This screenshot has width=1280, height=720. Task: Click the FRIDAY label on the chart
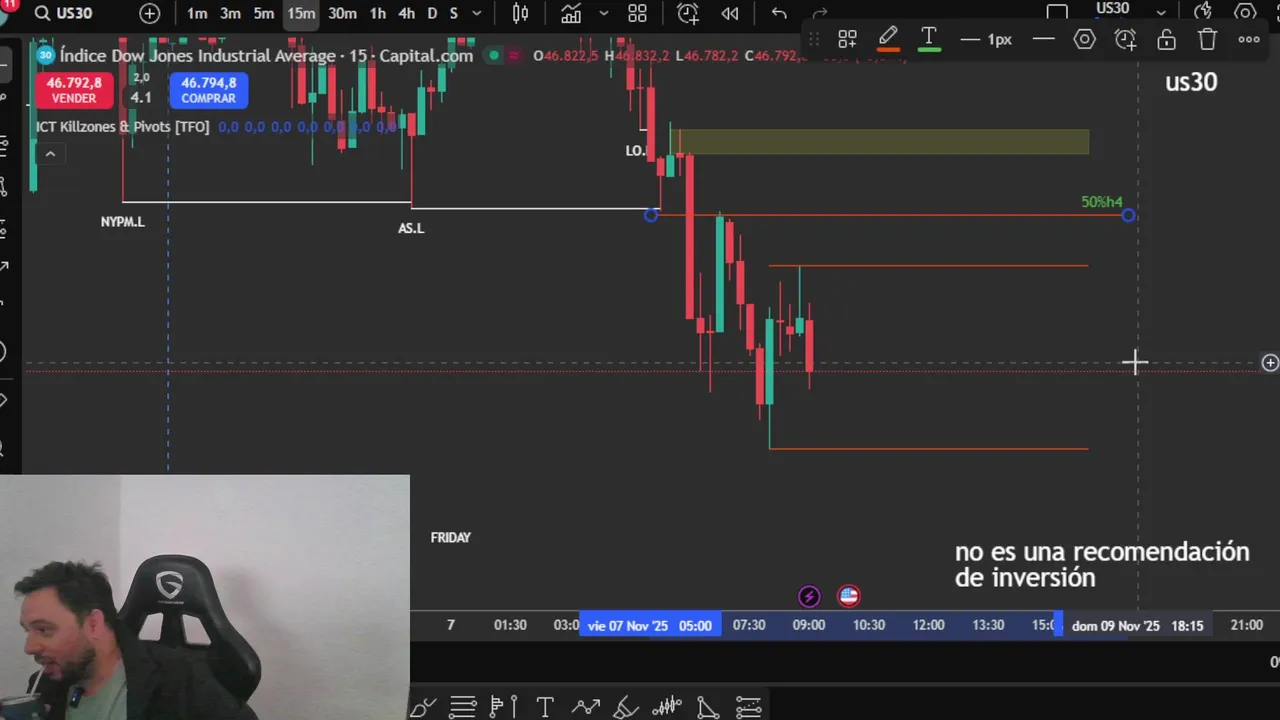click(x=451, y=538)
